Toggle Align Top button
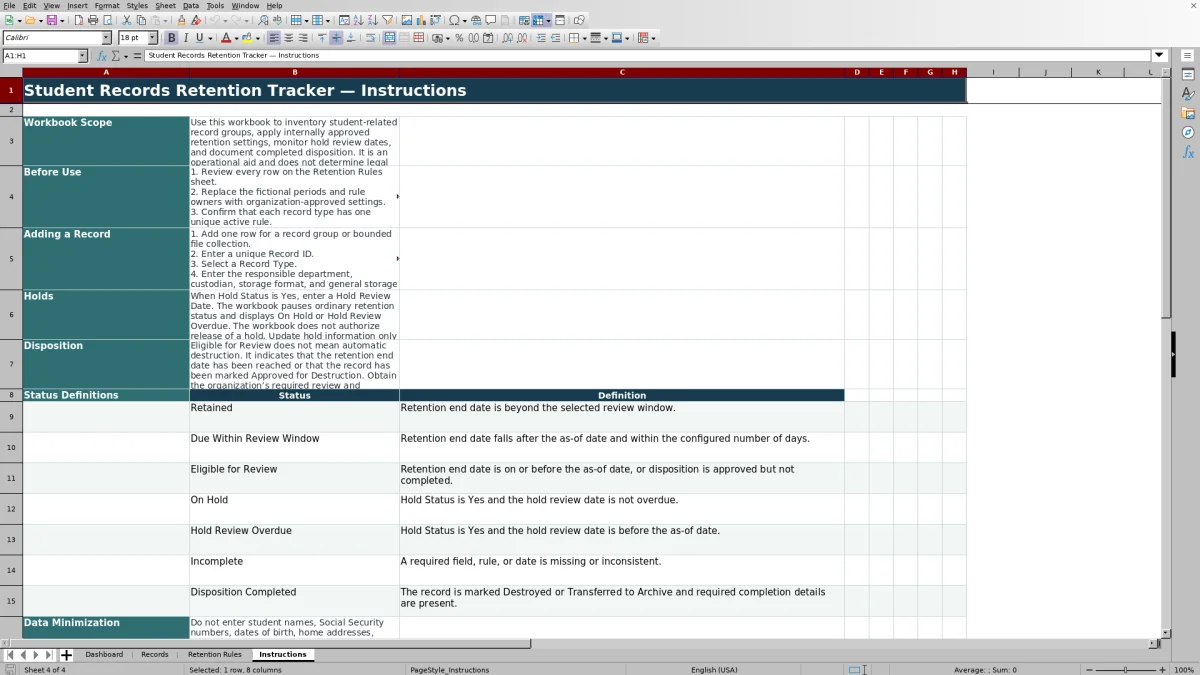 [322, 38]
